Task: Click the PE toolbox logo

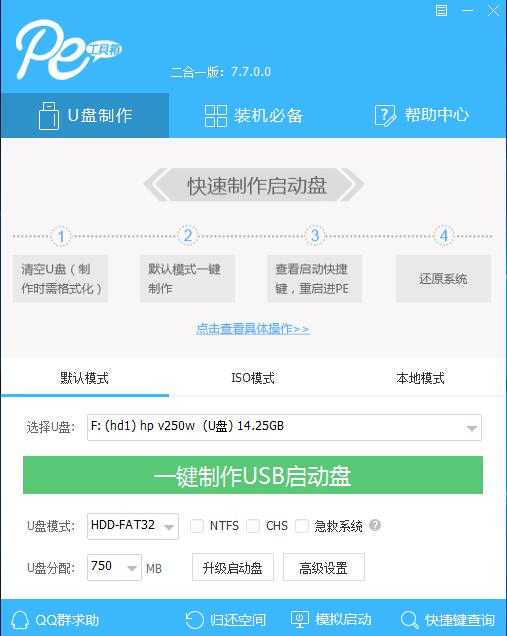Action: [x=68, y=49]
